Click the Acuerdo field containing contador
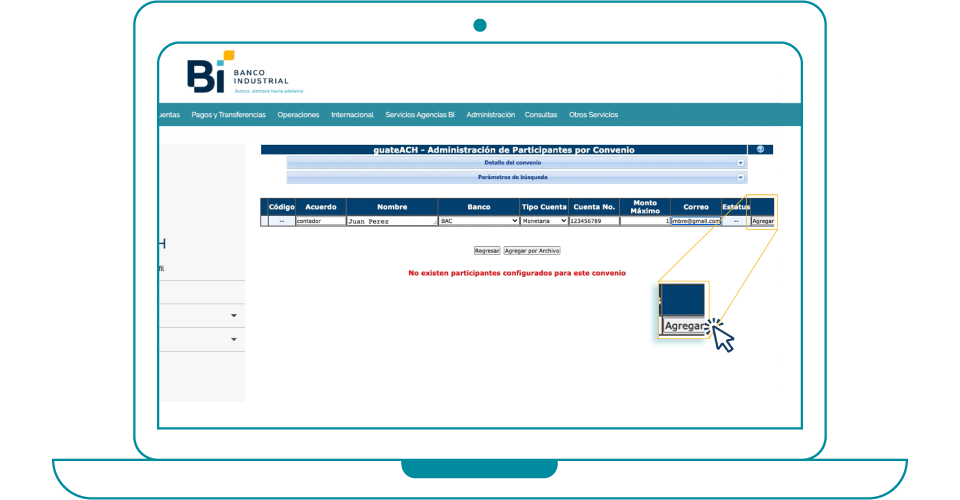The image size is (960, 500). coord(319,221)
